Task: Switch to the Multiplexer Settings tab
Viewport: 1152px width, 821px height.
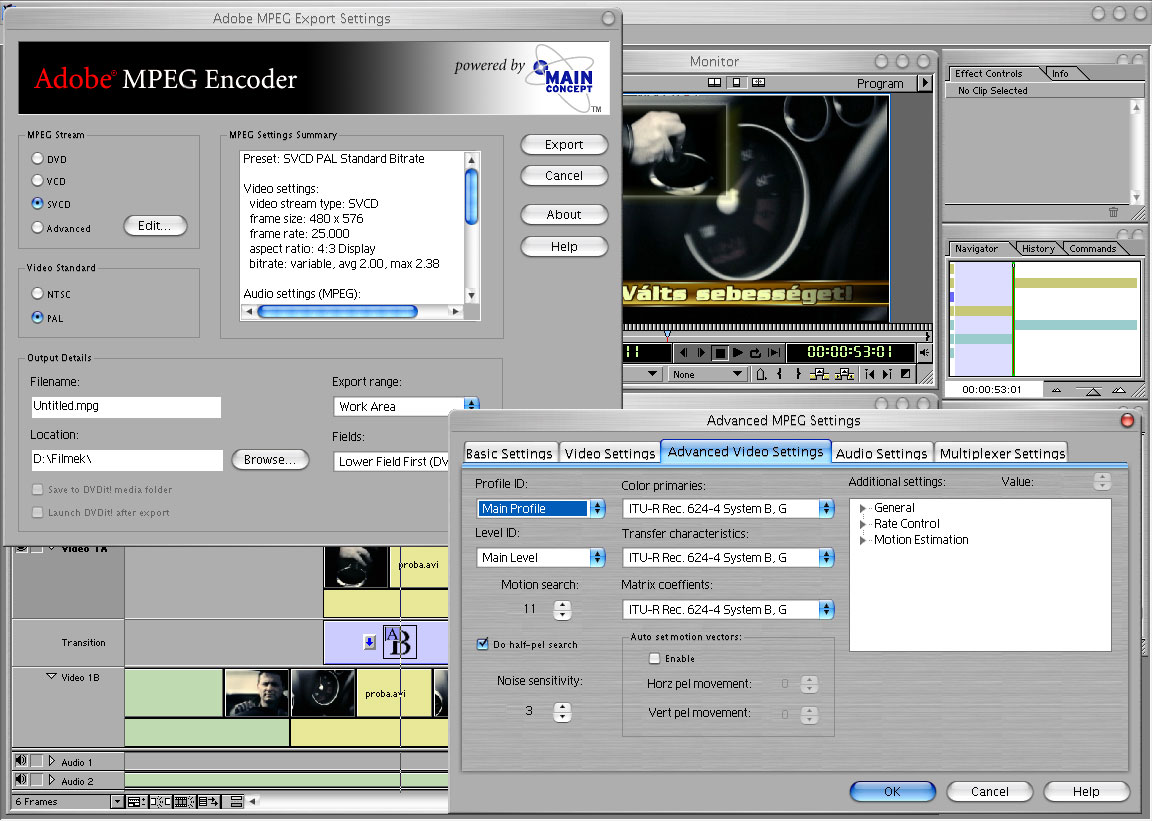Action: (1002, 453)
